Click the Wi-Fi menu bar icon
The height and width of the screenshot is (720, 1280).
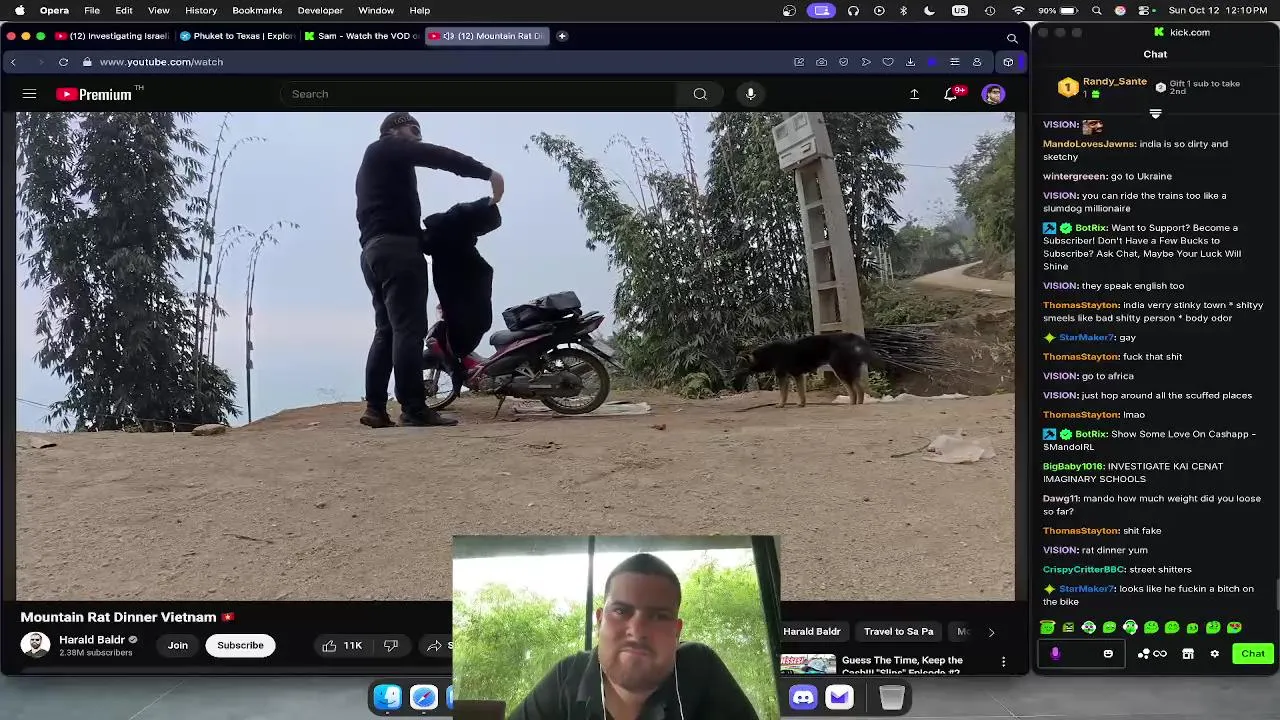pyautogui.click(x=1018, y=11)
